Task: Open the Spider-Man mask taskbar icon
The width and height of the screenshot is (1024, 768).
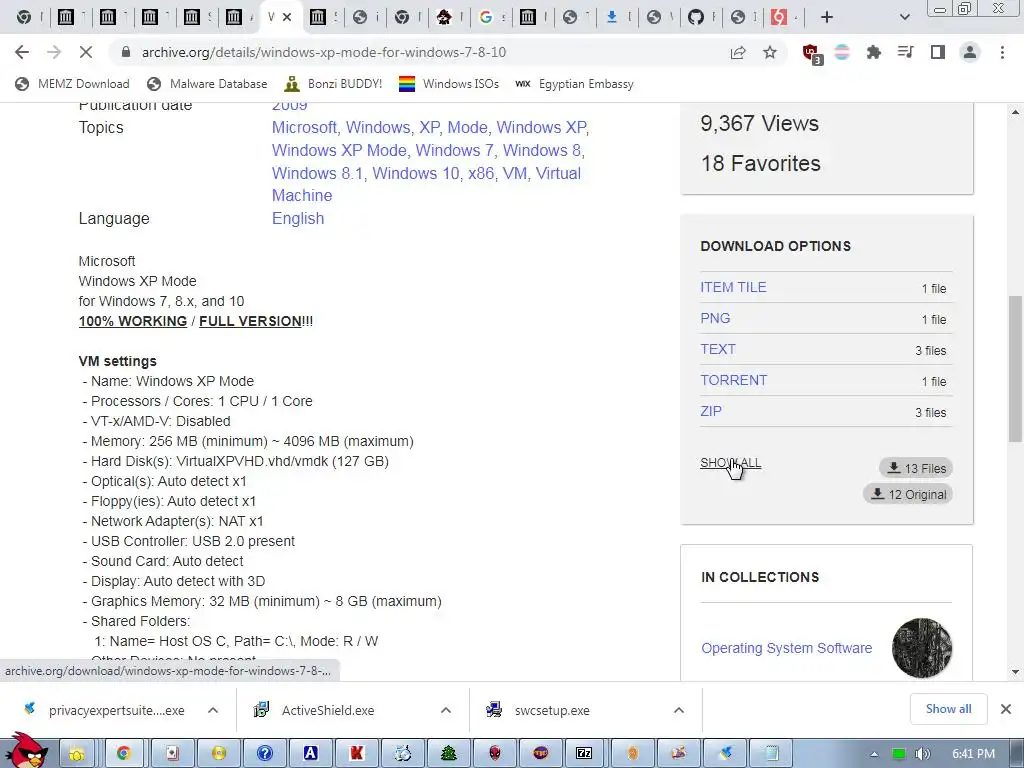Action: (494, 754)
